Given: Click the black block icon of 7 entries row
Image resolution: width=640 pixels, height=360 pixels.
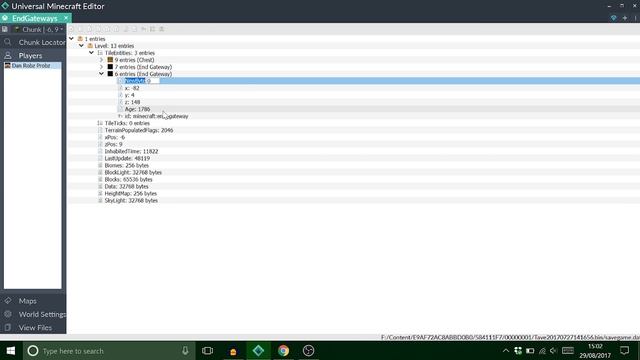Looking at the screenshot, I should [x=110, y=67].
